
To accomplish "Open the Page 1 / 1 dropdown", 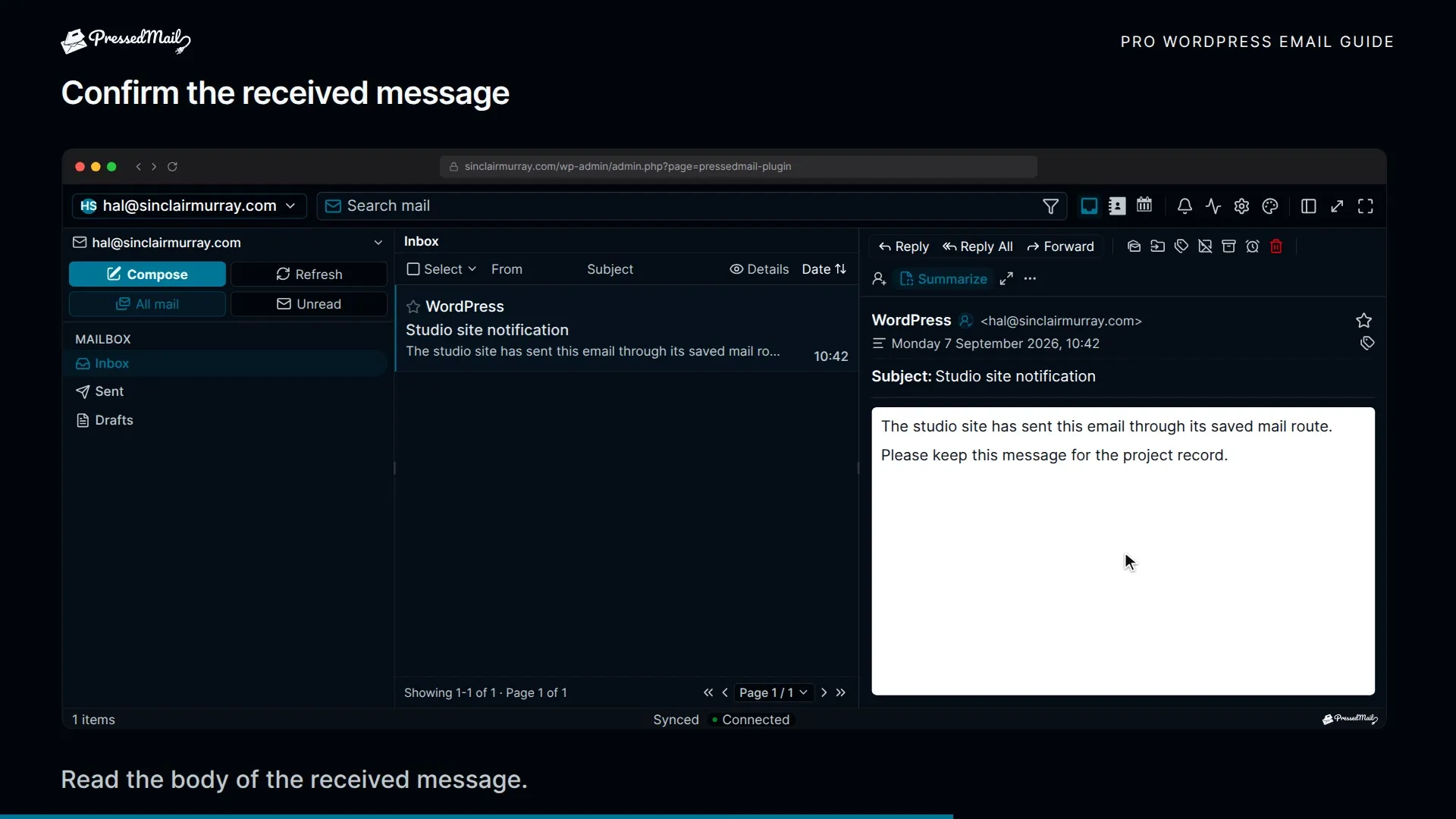I will [x=773, y=692].
